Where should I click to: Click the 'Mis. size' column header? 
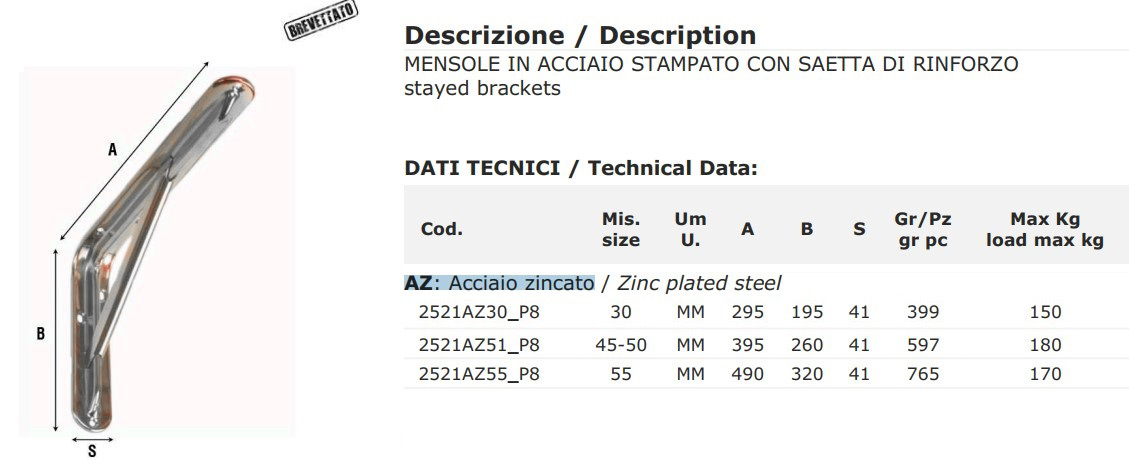pos(621,230)
